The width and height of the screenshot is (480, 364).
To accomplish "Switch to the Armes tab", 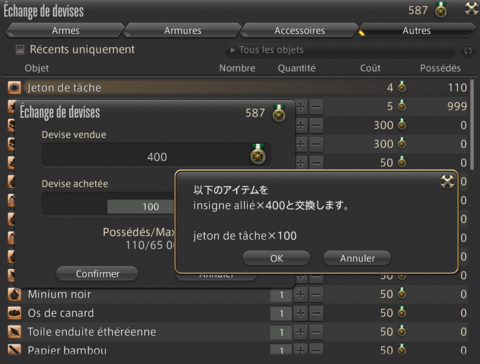I will (65, 30).
